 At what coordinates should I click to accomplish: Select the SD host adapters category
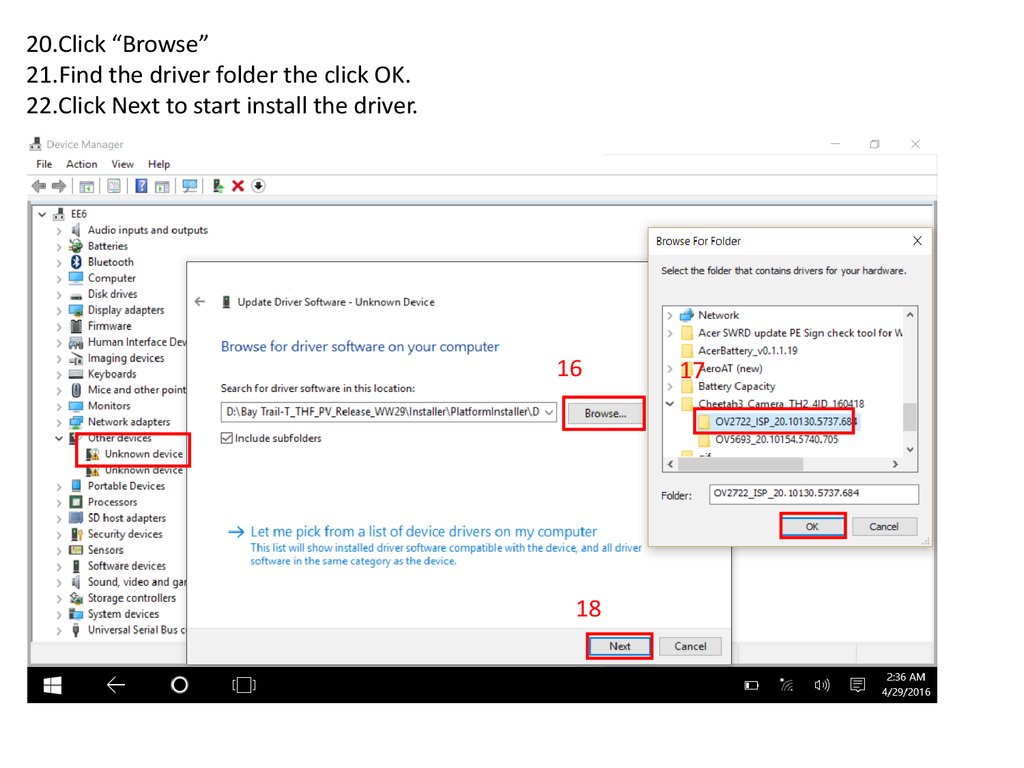(x=127, y=518)
